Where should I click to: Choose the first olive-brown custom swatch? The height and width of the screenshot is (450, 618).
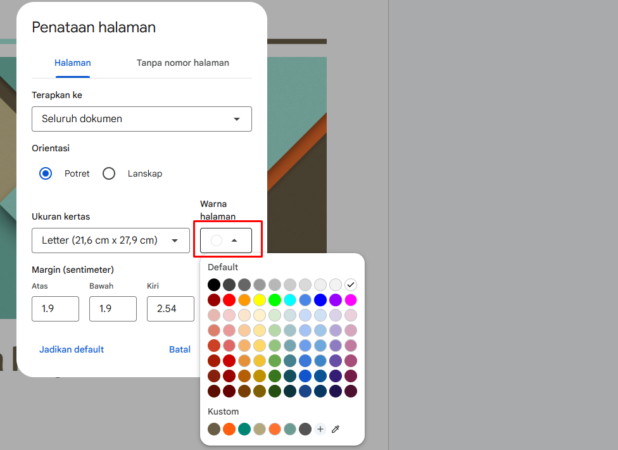(214, 429)
